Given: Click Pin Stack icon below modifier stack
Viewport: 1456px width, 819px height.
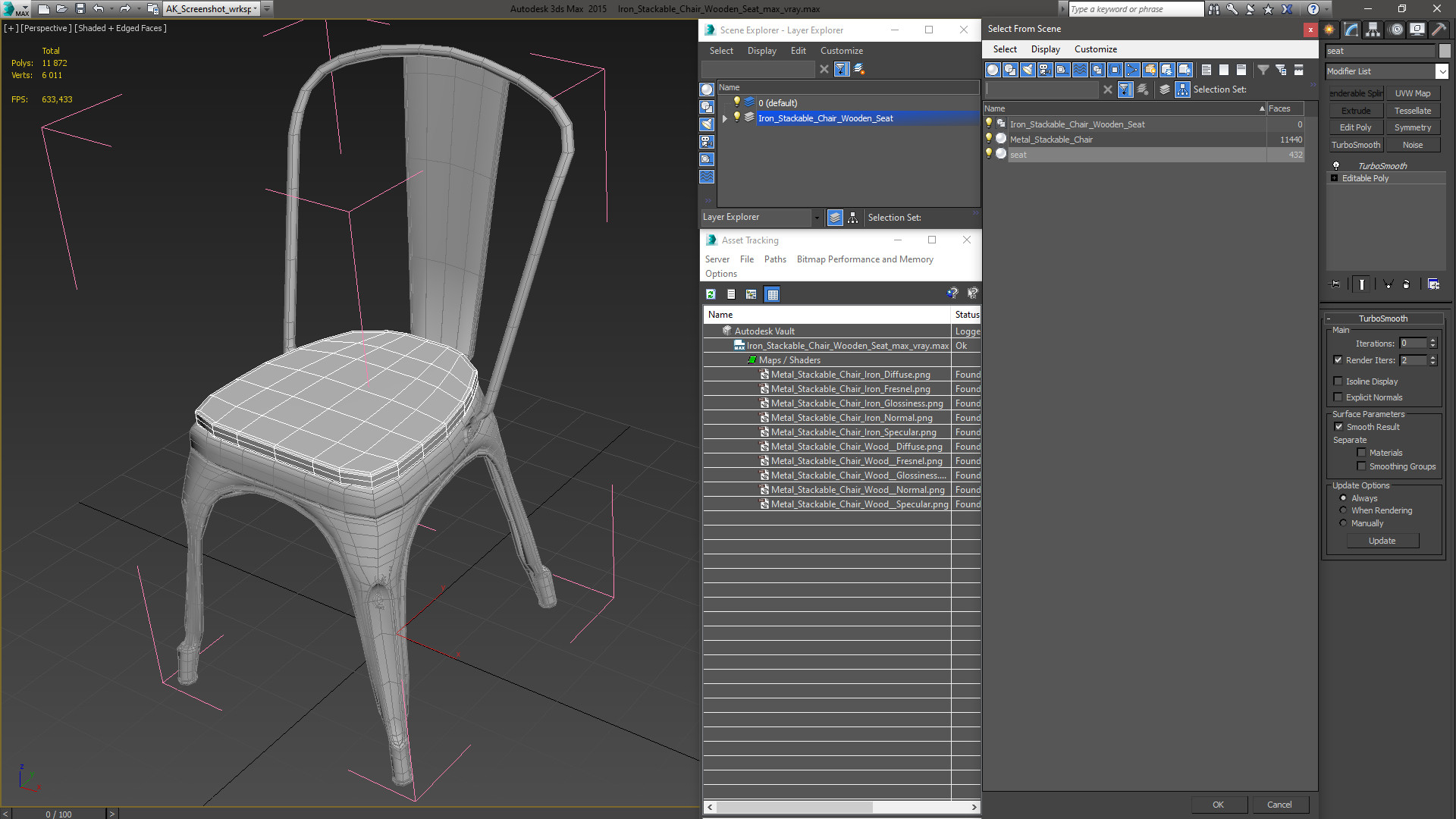Looking at the screenshot, I should (1335, 284).
